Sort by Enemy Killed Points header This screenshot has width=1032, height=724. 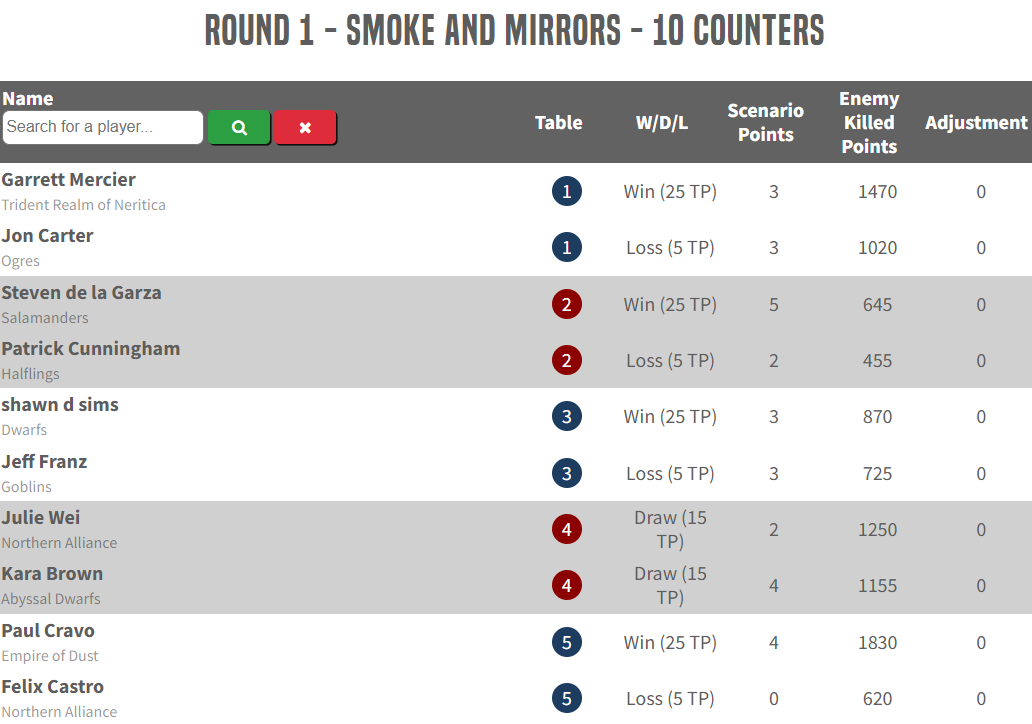point(869,122)
